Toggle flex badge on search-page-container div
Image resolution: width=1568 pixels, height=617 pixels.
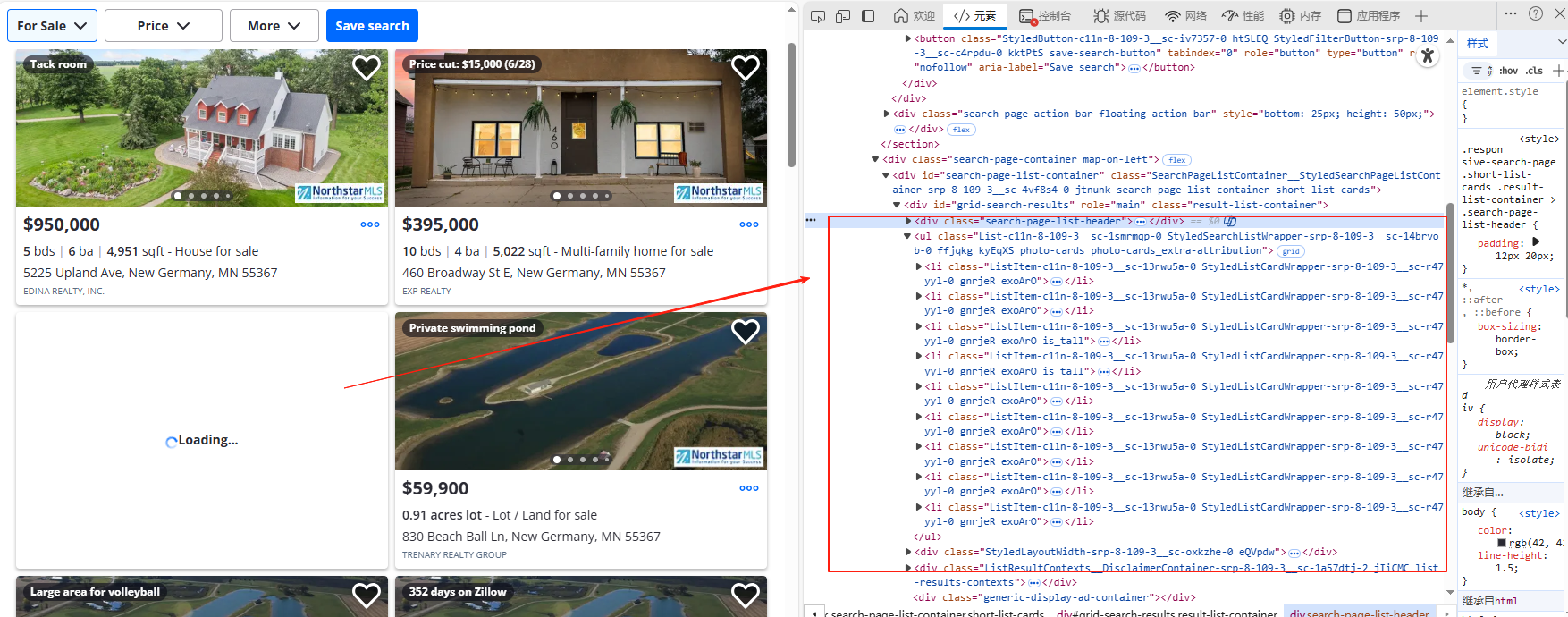(1177, 160)
